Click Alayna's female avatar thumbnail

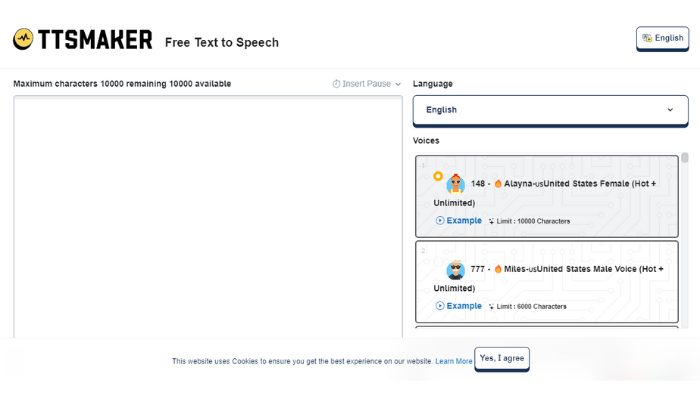tap(455, 183)
